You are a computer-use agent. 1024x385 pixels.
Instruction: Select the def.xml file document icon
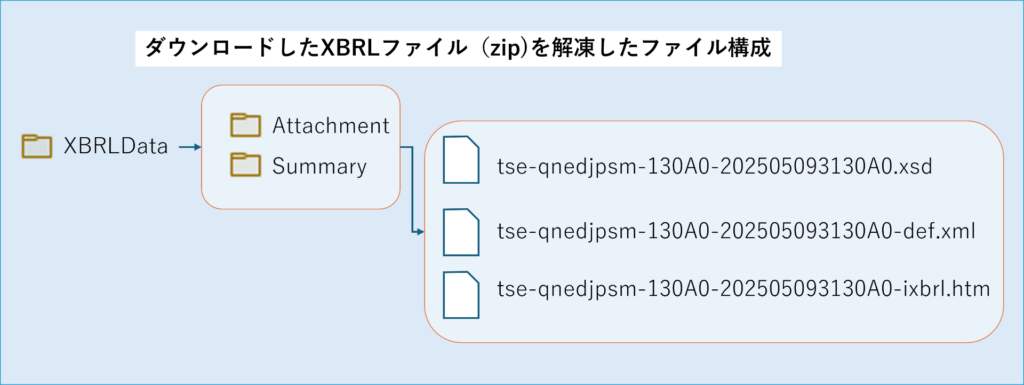[461, 232]
